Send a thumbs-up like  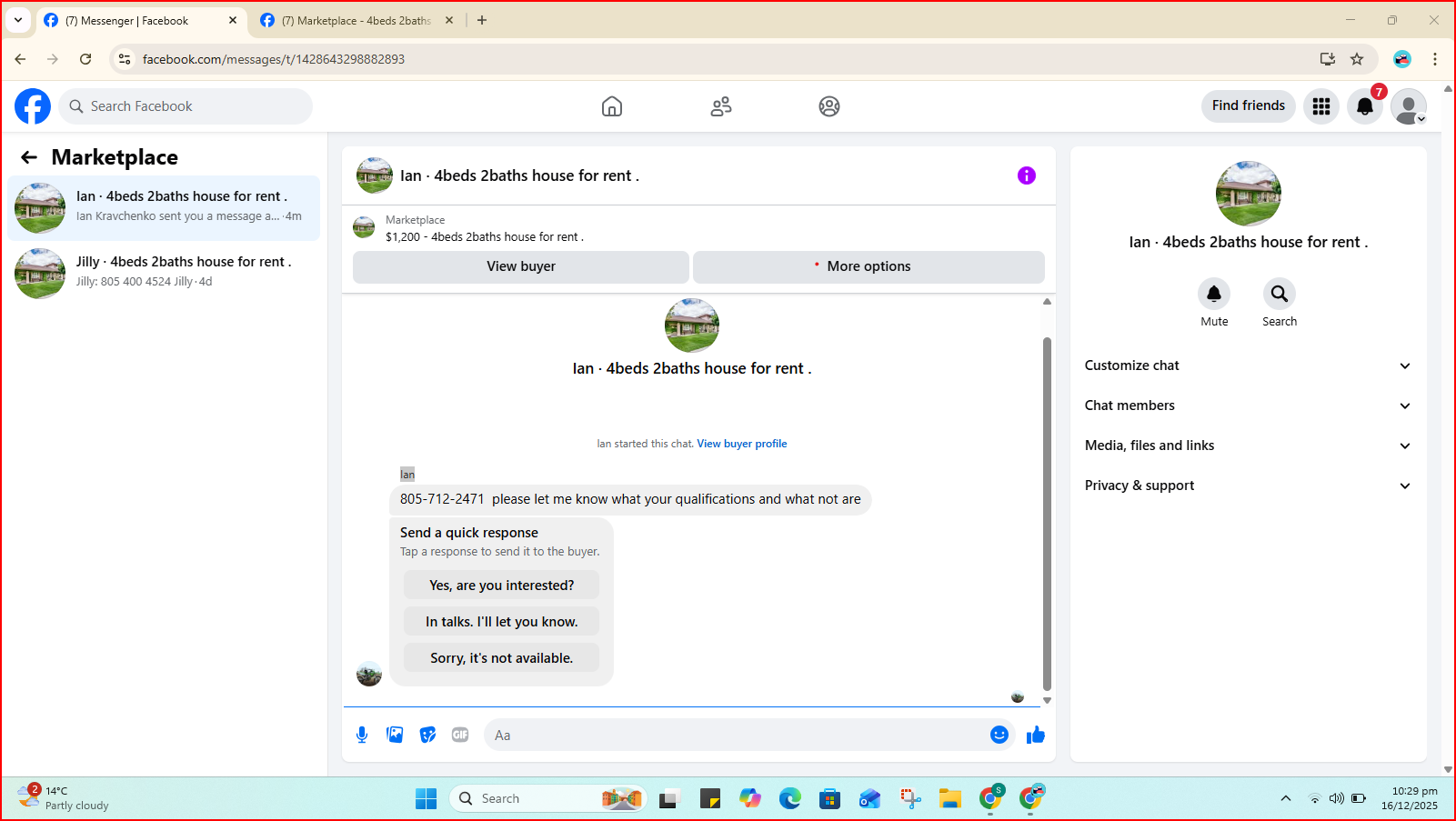[1036, 735]
